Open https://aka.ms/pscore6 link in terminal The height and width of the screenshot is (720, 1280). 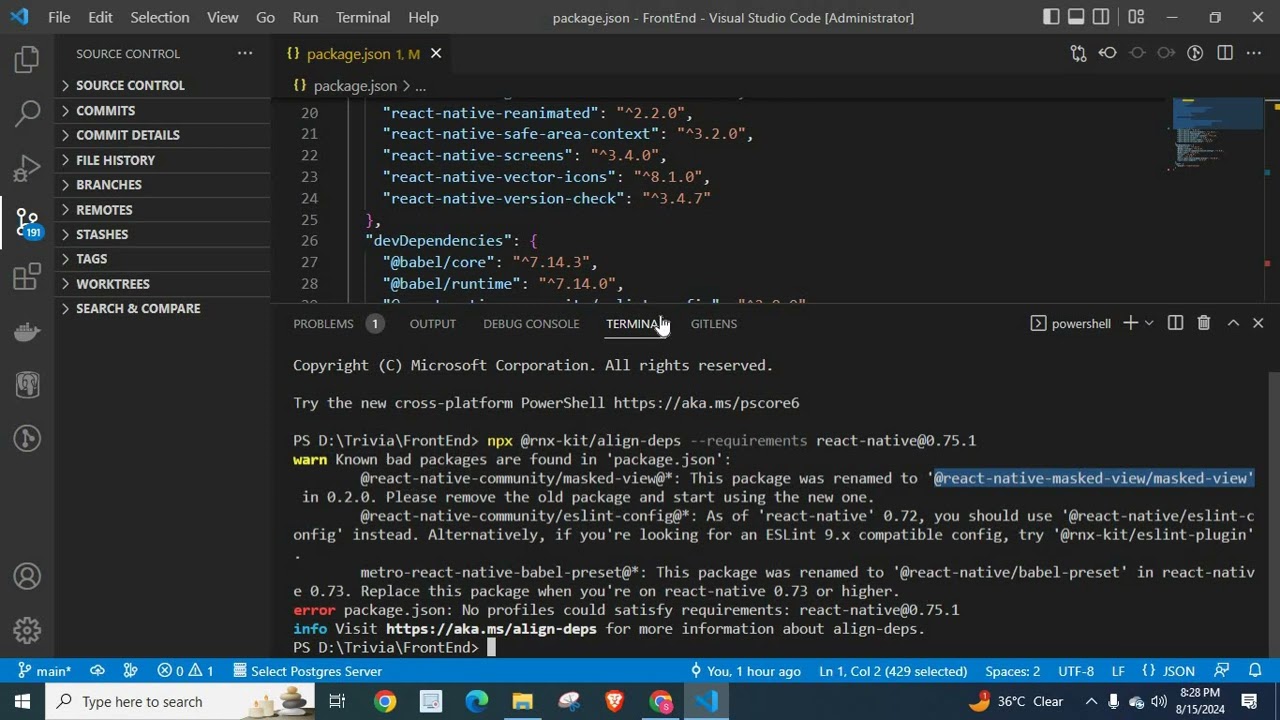[x=706, y=403]
